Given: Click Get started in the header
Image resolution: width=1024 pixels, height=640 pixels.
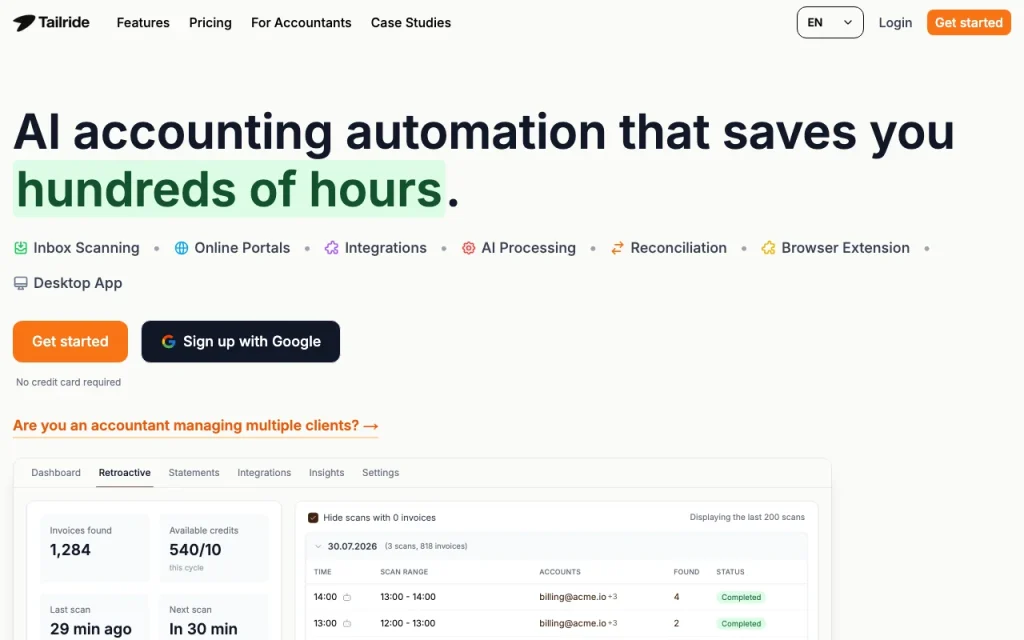Looking at the screenshot, I should (968, 23).
